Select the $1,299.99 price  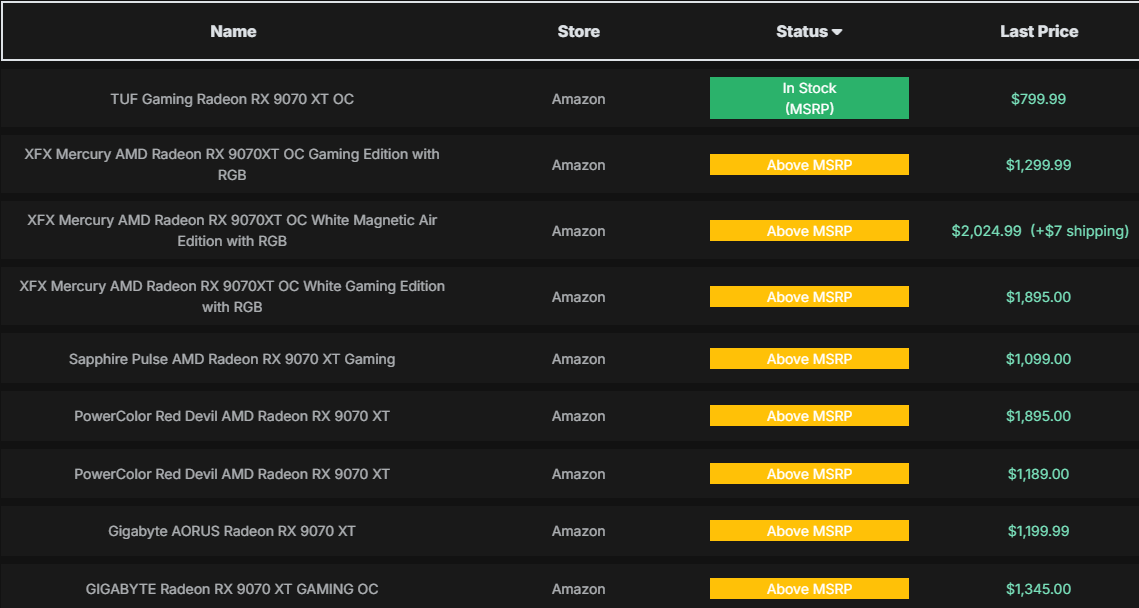[1038, 165]
